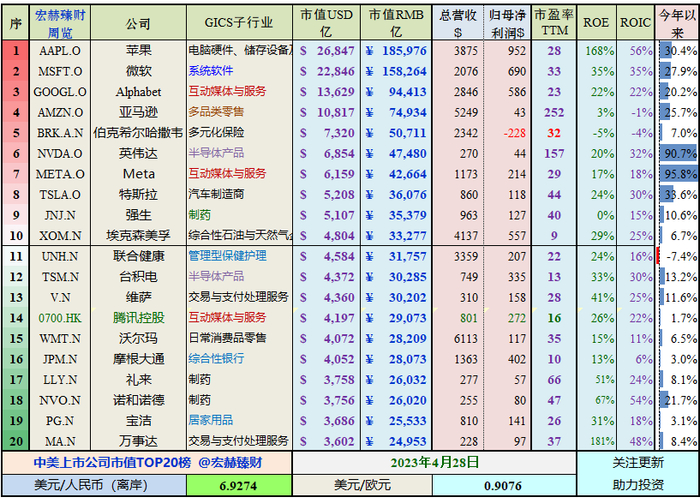Image resolution: width=700 pixels, height=498 pixels.
Task: Click company name 苹果
Action: (138, 51)
